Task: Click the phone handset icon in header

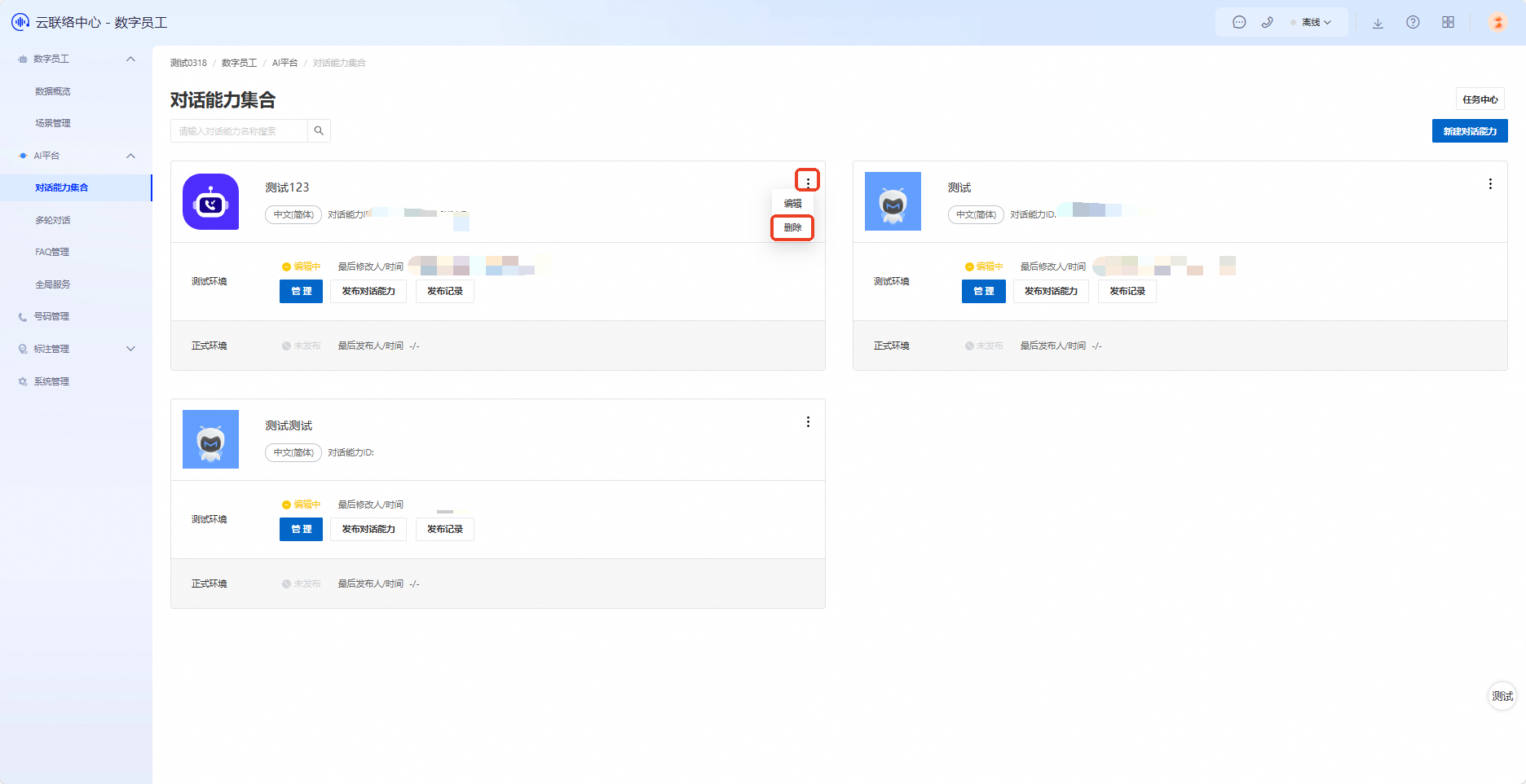Action: (x=1267, y=23)
